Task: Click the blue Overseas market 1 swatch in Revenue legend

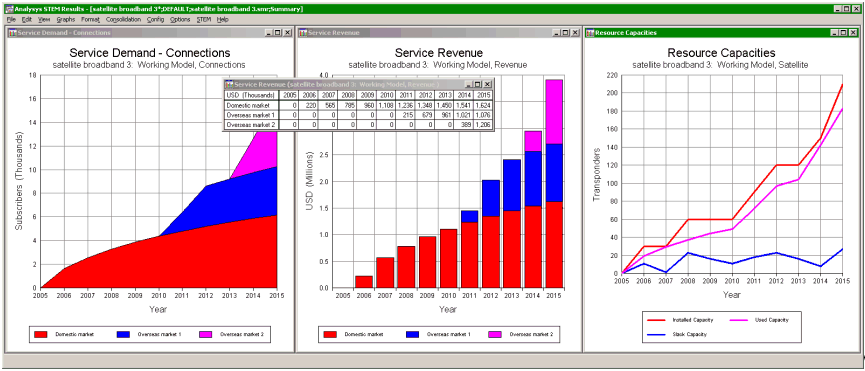Action: pyautogui.click(x=413, y=334)
